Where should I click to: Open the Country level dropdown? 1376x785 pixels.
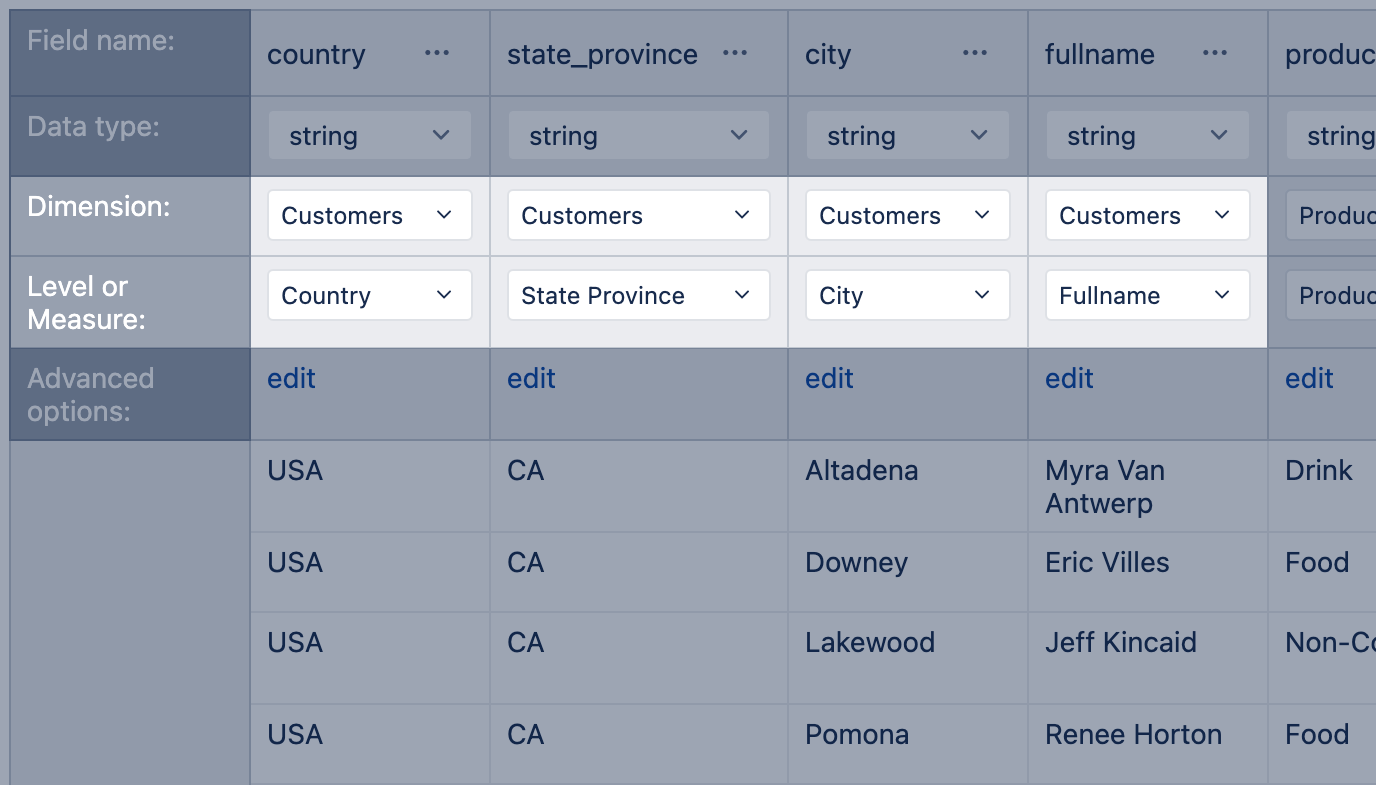(369, 296)
